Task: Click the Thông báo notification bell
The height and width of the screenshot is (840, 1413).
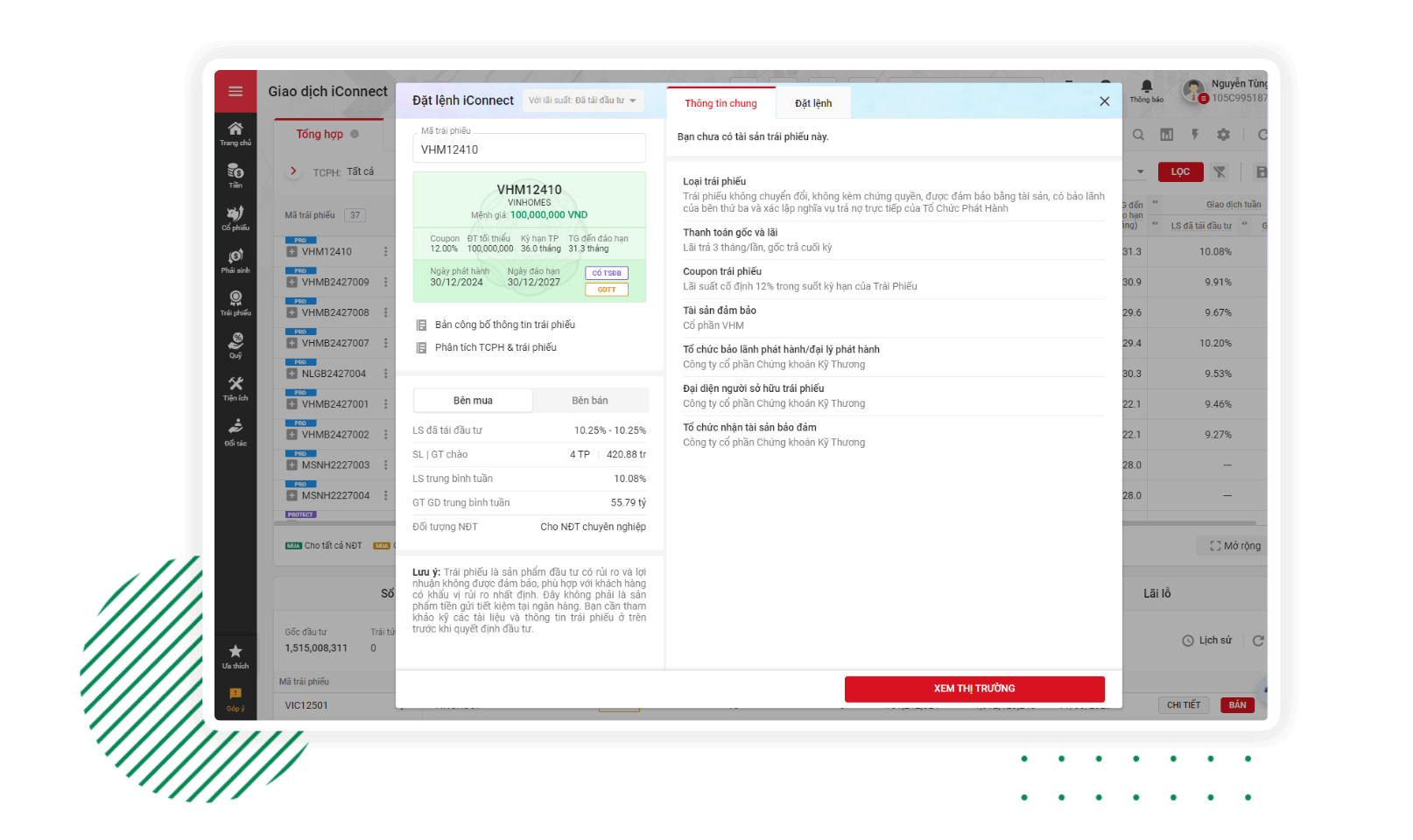Action: [1146, 90]
